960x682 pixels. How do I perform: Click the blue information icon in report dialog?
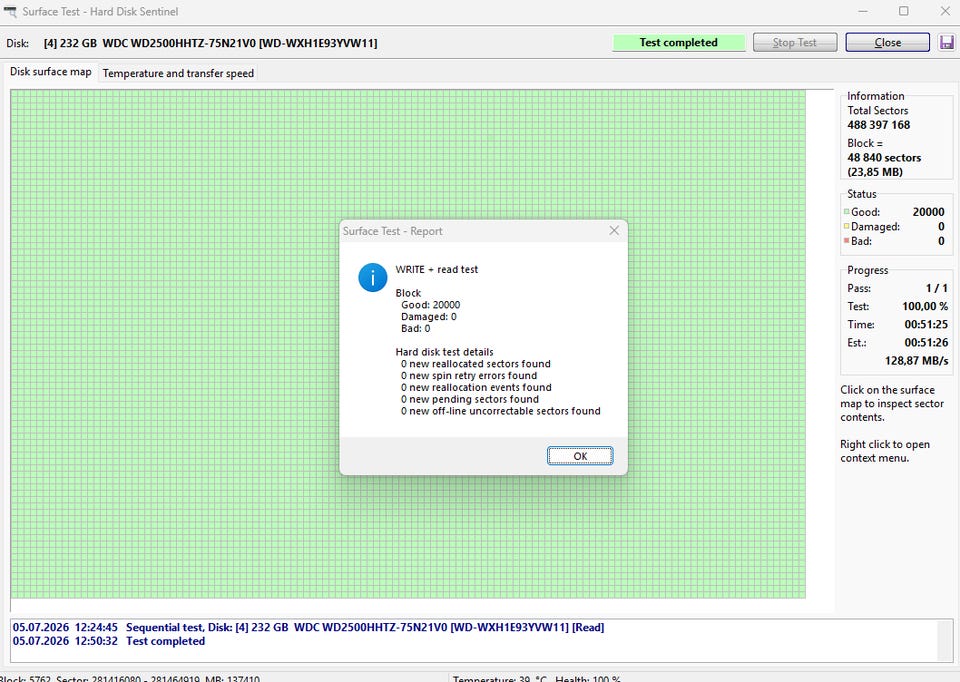(372, 277)
